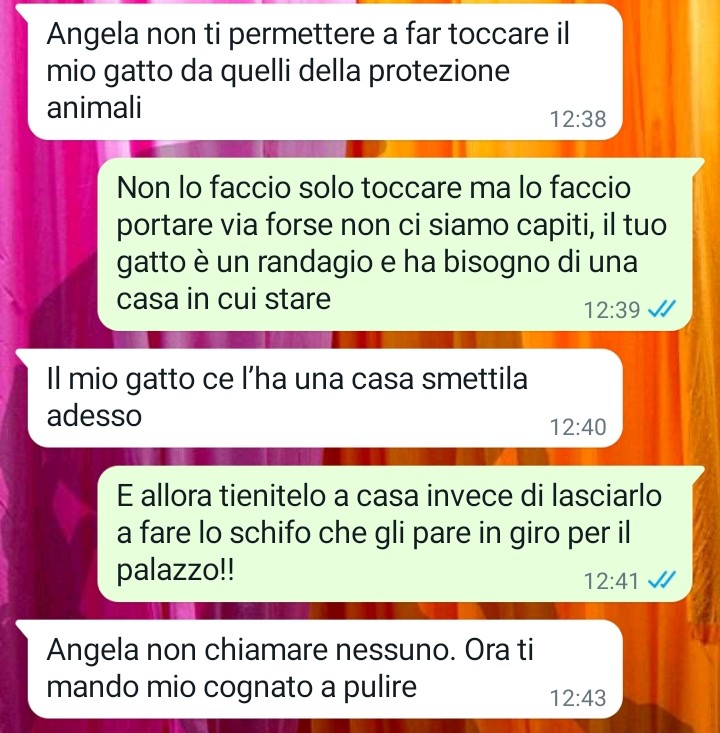This screenshot has width=720, height=733.
Task: Click the 12:38 timestamp
Action: (578, 119)
